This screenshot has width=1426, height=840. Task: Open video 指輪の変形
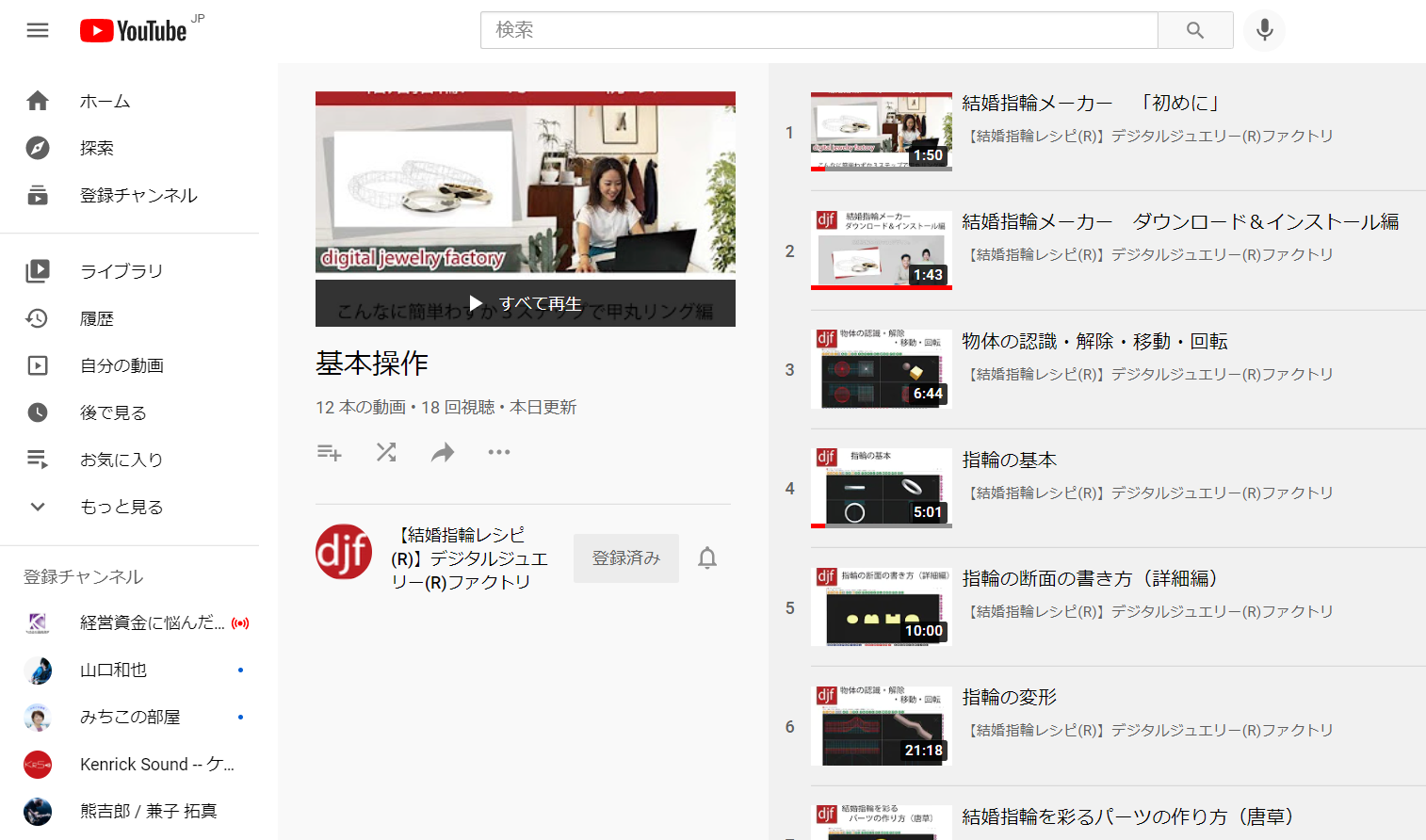[1009, 697]
